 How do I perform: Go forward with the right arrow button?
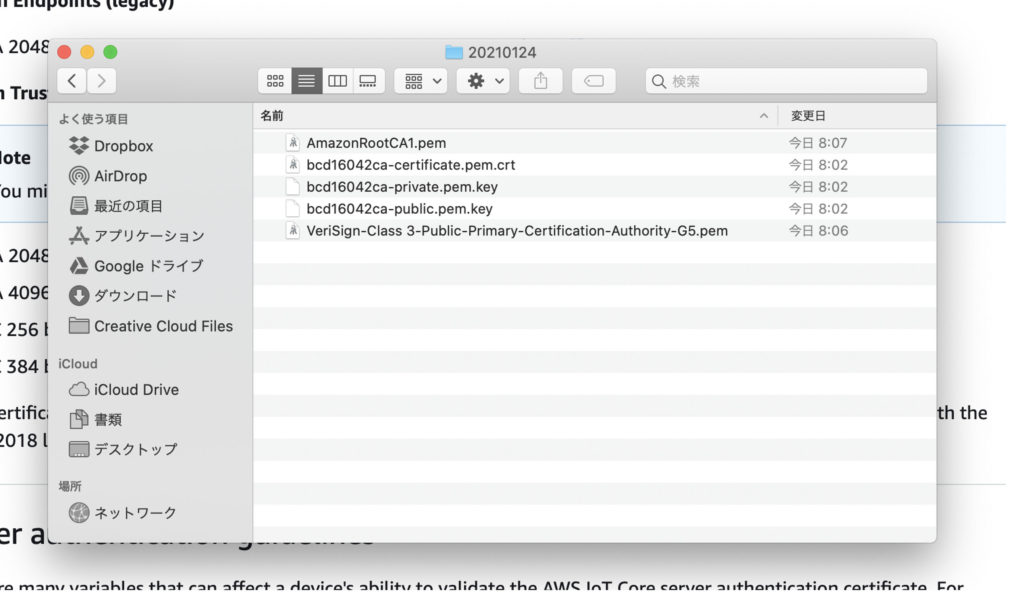click(x=101, y=81)
